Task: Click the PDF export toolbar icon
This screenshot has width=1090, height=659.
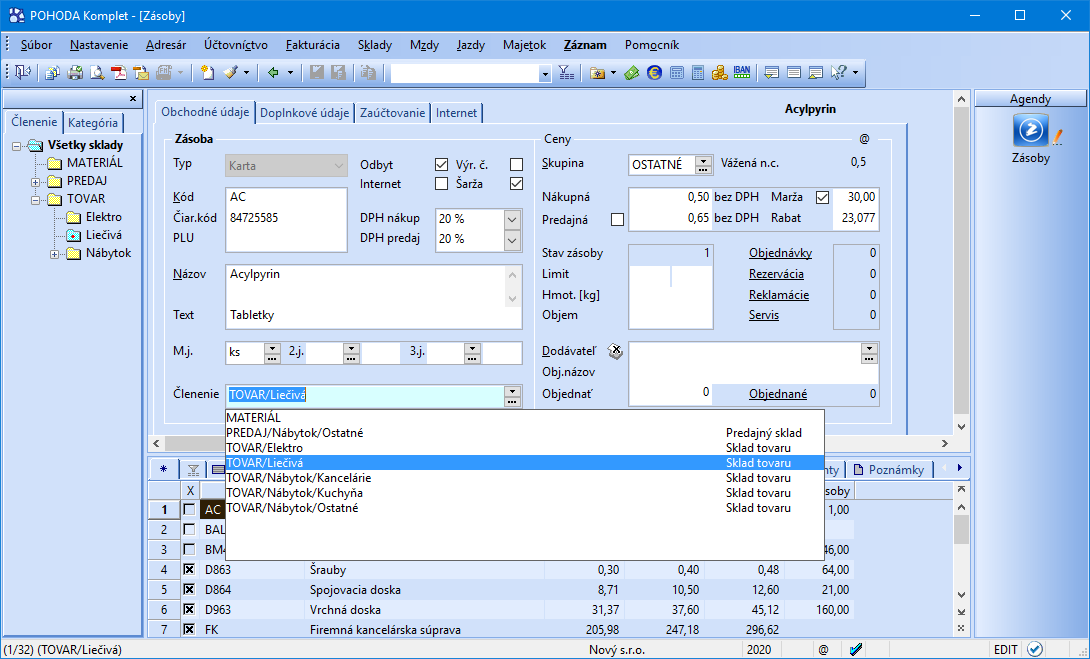Action: (x=119, y=73)
